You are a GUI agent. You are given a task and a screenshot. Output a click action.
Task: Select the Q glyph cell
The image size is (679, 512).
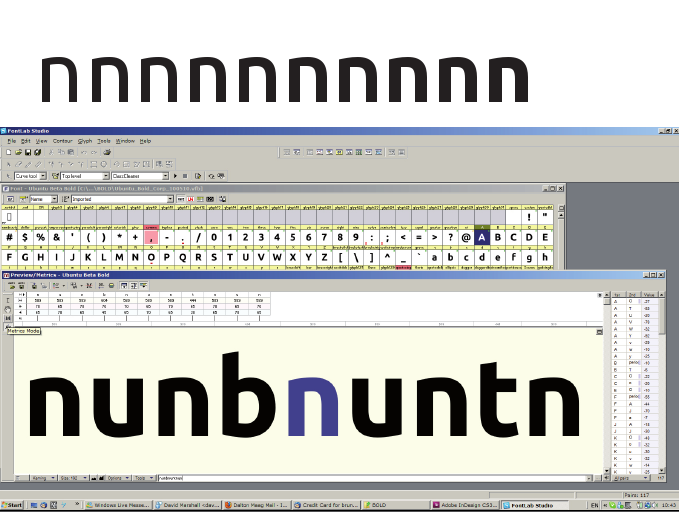click(x=183, y=257)
